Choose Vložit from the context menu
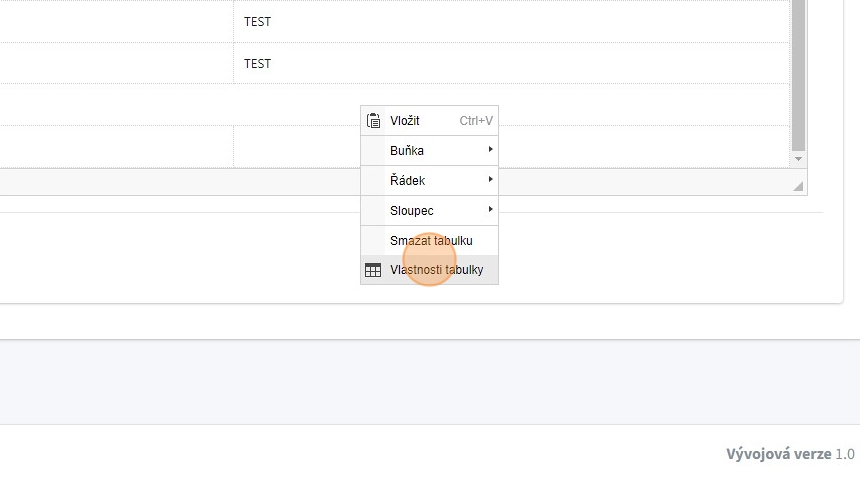This screenshot has width=860, height=481. 405,121
